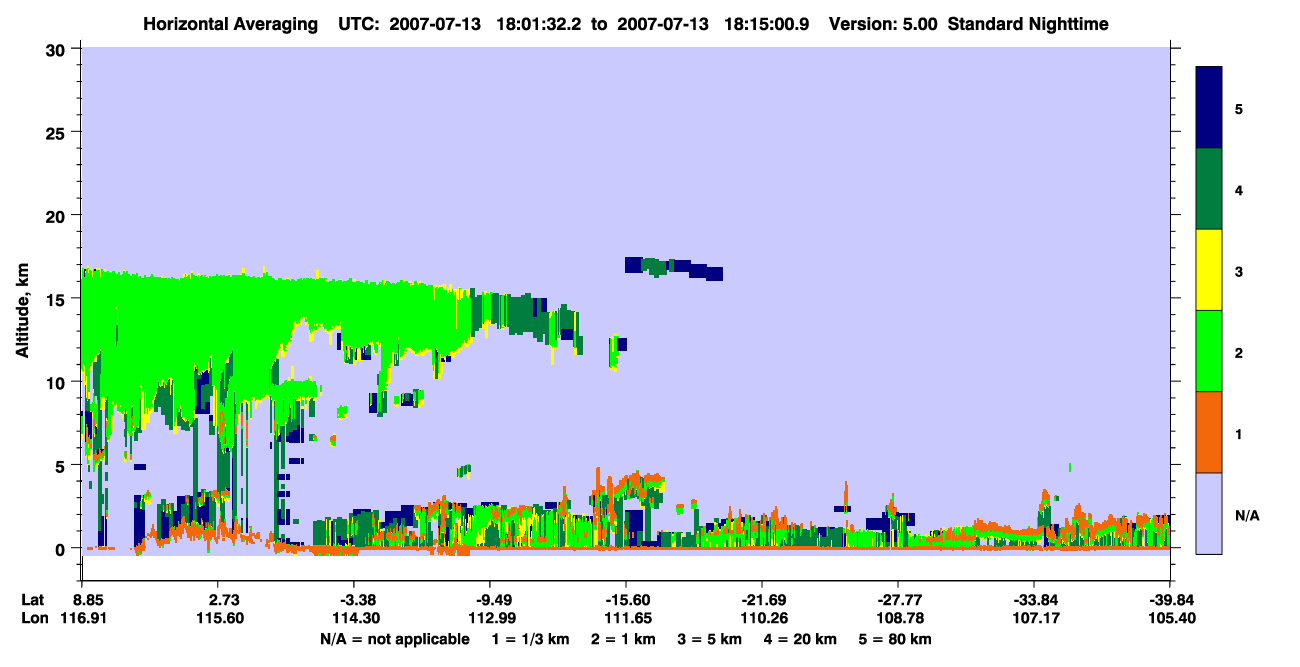Click 'Version: 5.00' in the title
This screenshot has height=667, width=1300.
883,23
